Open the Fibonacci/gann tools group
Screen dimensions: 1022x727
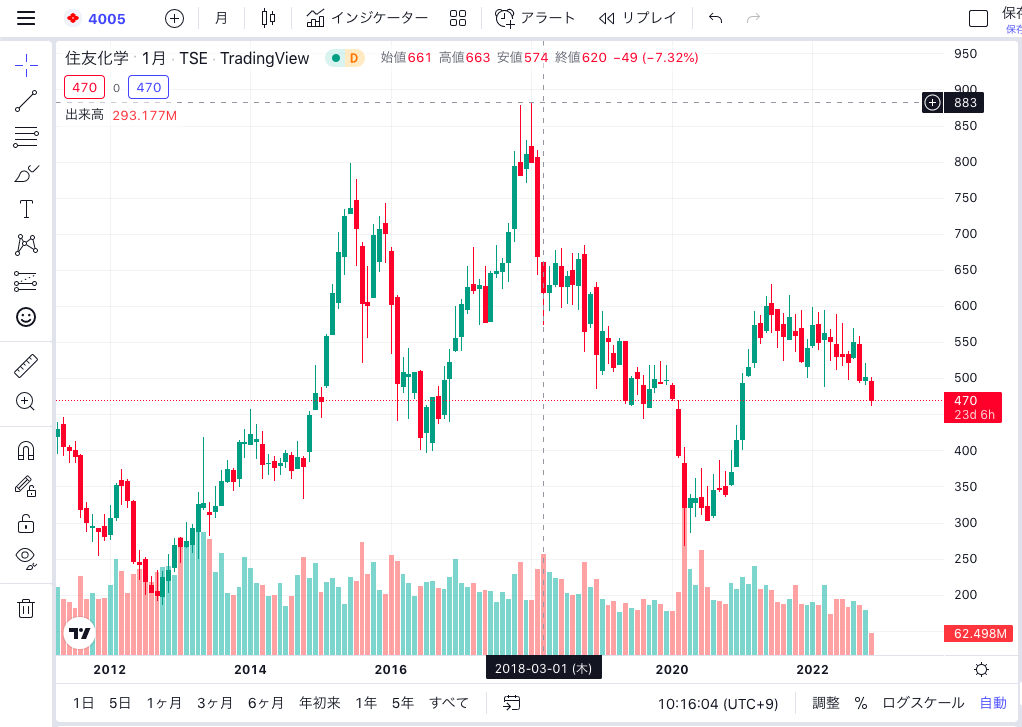point(26,137)
